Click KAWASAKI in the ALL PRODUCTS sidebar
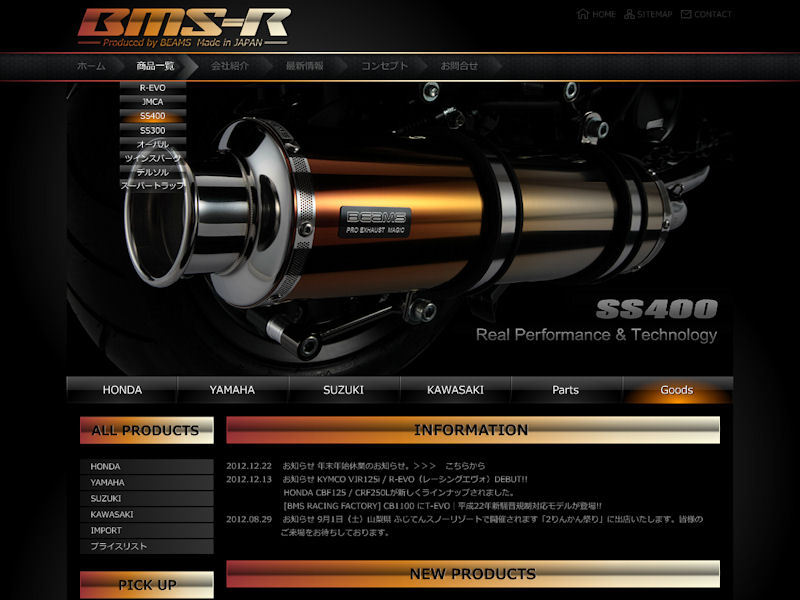 pos(146,514)
